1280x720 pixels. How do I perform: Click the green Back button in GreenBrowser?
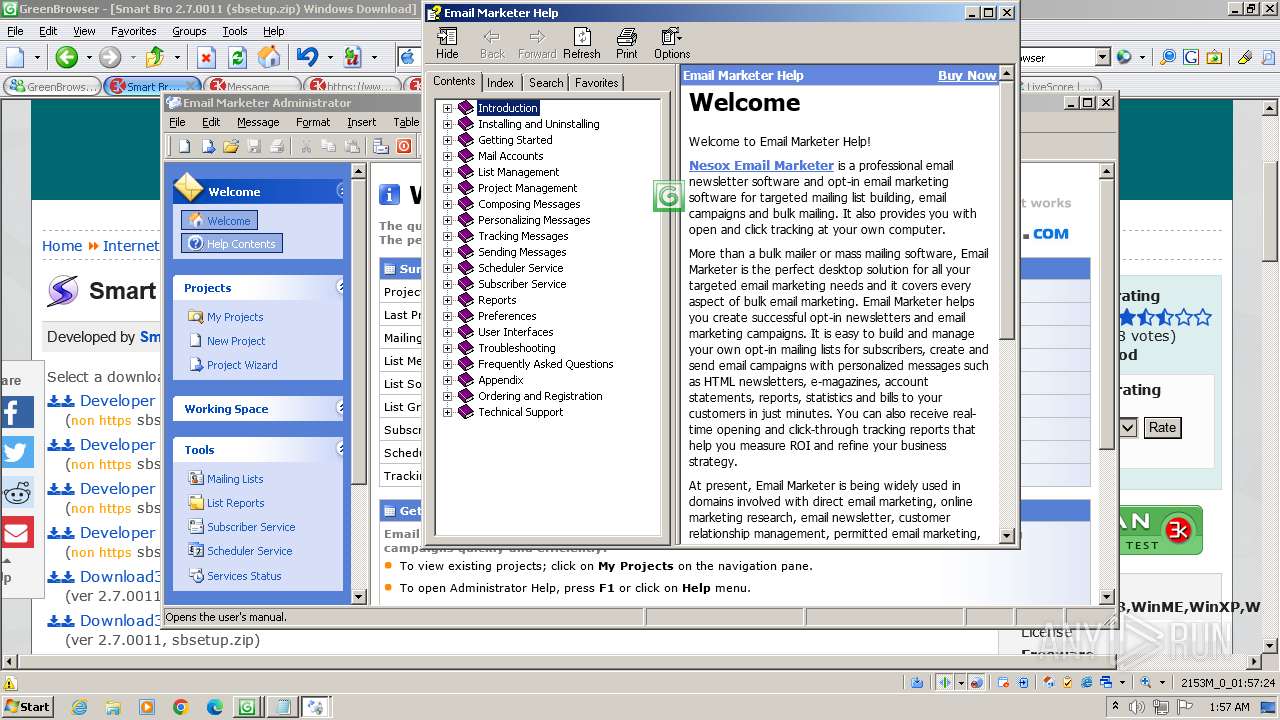point(66,57)
